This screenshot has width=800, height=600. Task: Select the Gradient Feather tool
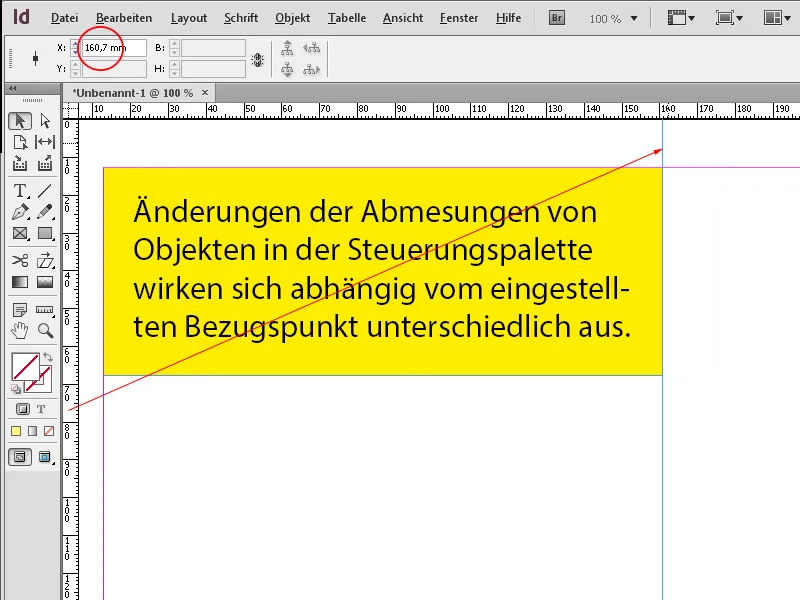(x=45, y=282)
